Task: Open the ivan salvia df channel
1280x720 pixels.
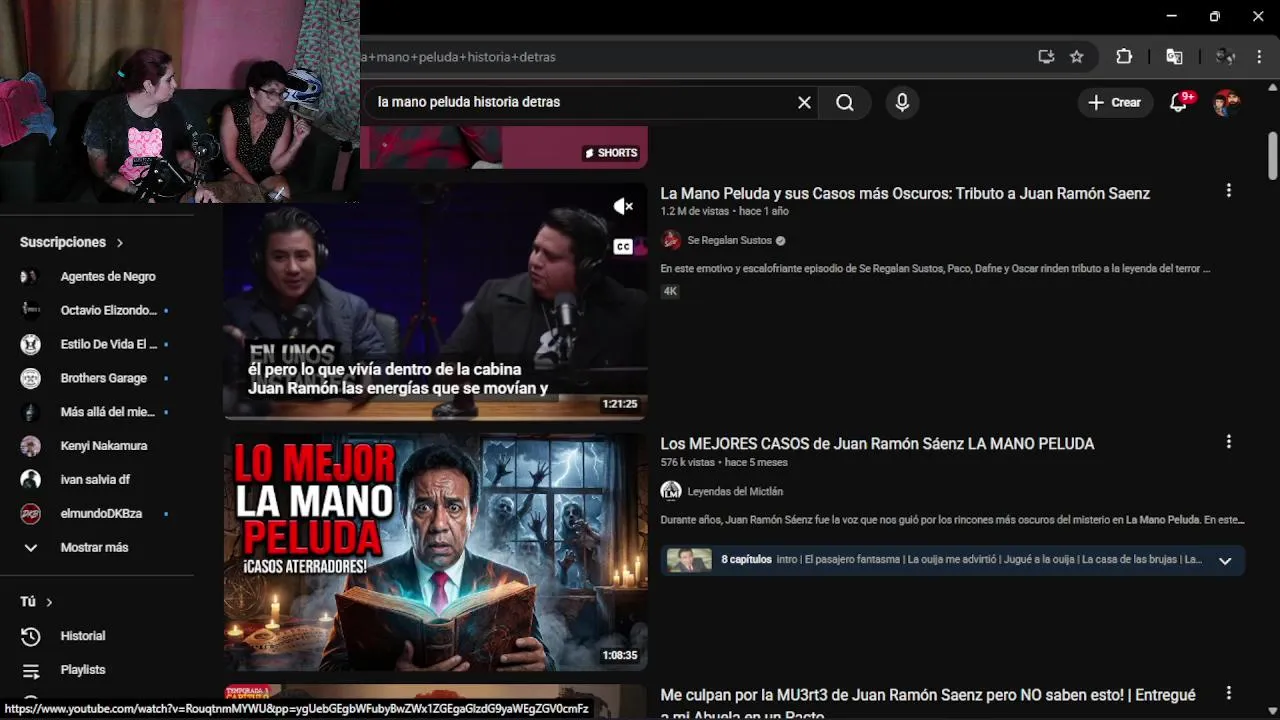Action: [93, 479]
